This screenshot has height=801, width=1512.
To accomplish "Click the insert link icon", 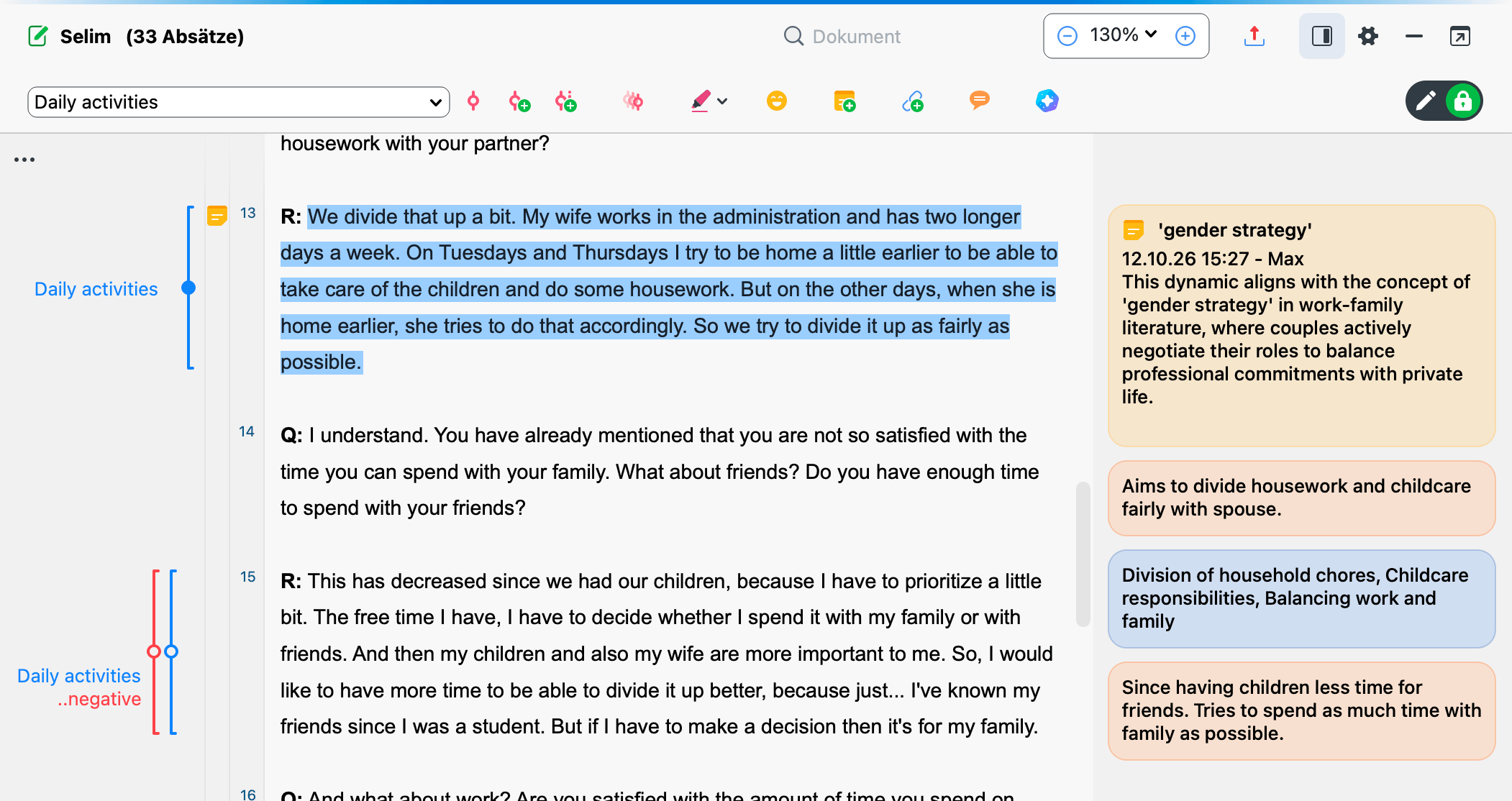I will (x=913, y=101).
